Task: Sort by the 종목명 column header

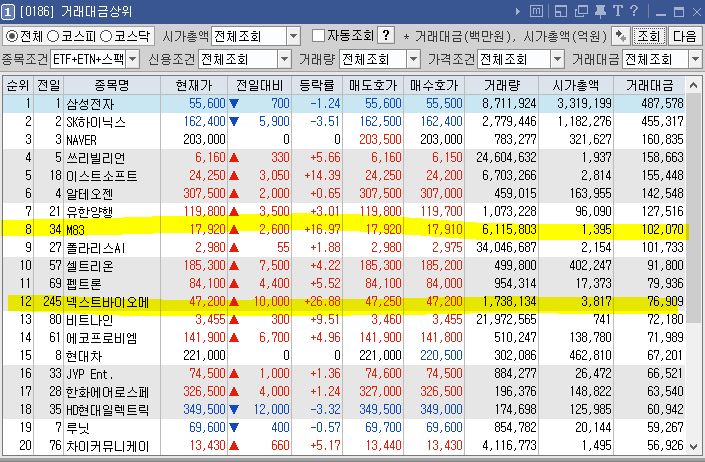Action: click(112, 85)
